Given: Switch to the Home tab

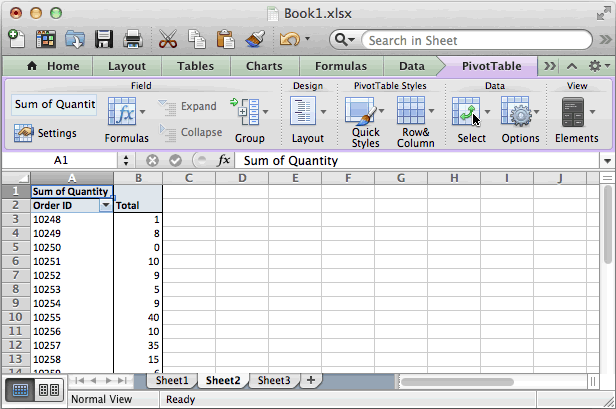Looking at the screenshot, I should pyautogui.click(x=53, y=66).
